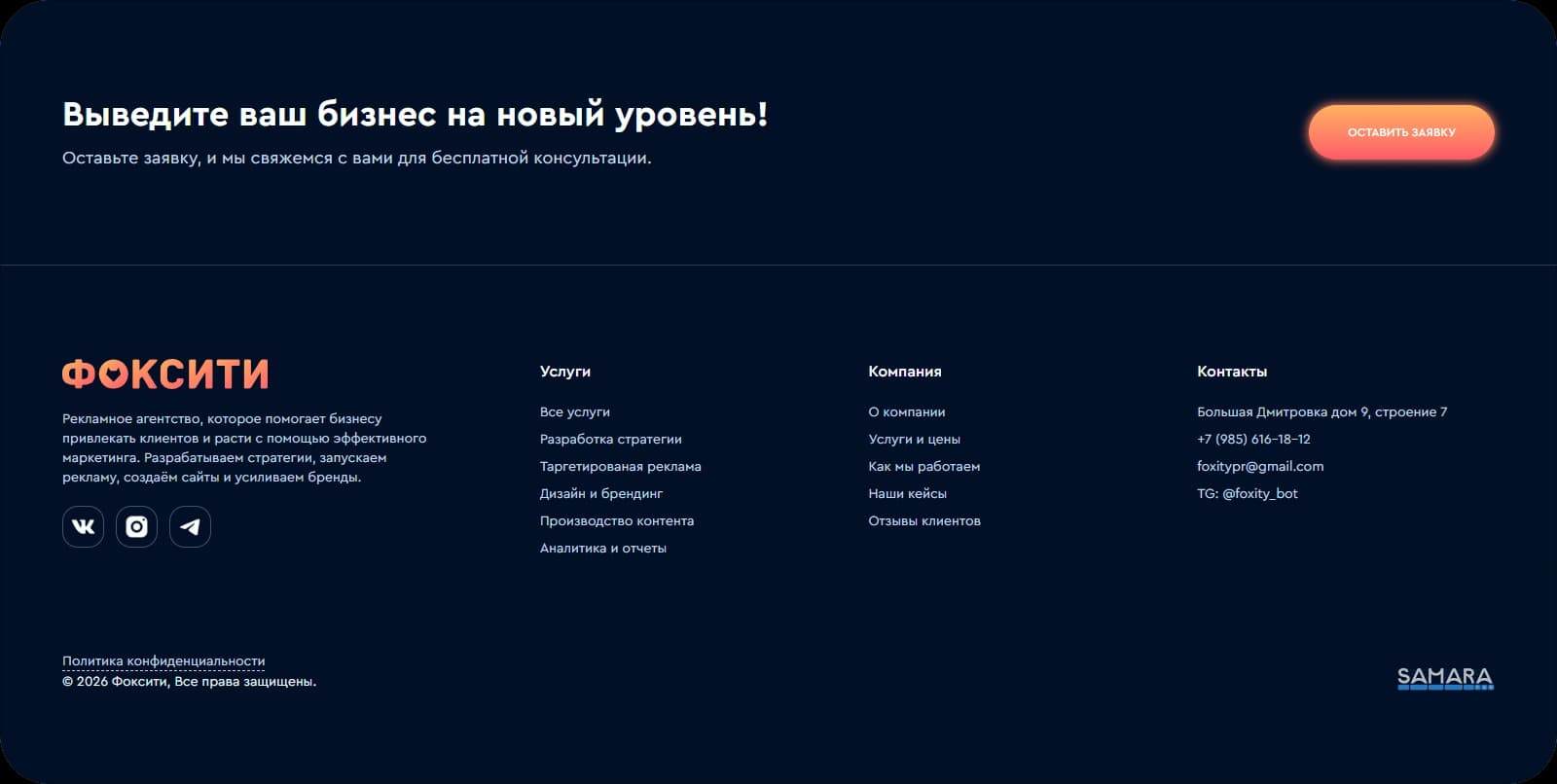Open Дизайн и брендинг link
This screenshot has width=1557, height=784.
[x=601, y=494]
